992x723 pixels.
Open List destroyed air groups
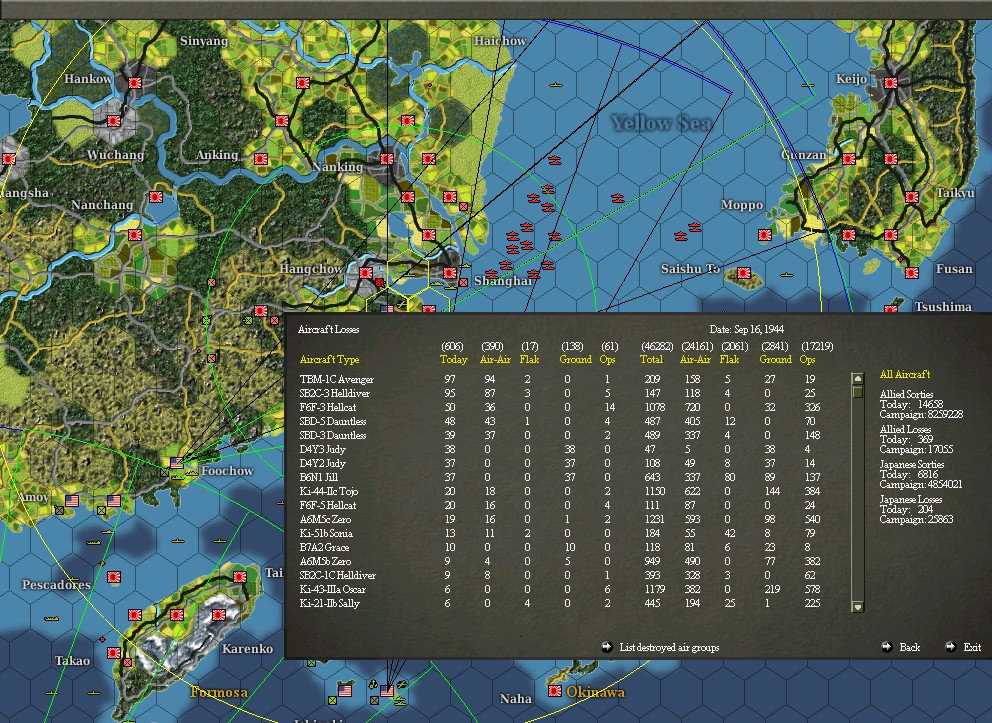pyautogui.click(x=660, y=647)
